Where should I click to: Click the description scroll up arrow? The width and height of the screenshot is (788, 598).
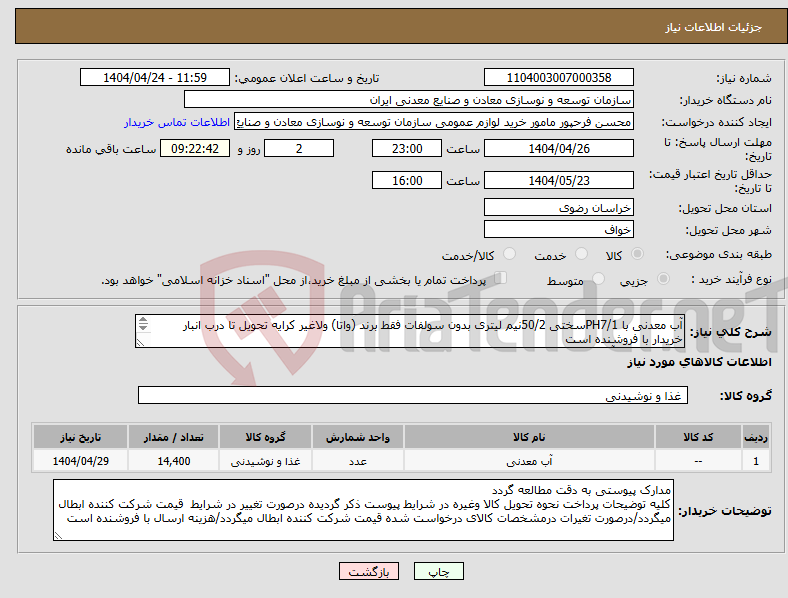point(143,320)
